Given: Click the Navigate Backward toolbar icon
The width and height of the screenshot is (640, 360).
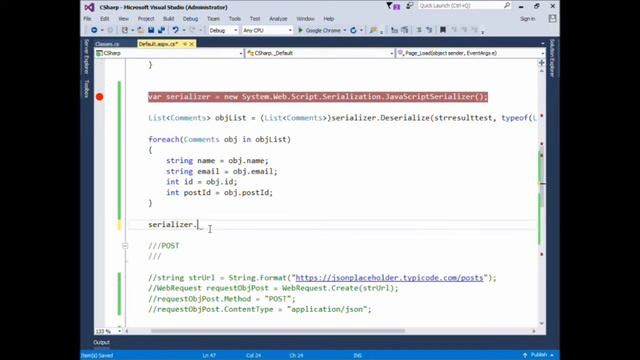Looking at the screenshot, I should tap(94, 30).
